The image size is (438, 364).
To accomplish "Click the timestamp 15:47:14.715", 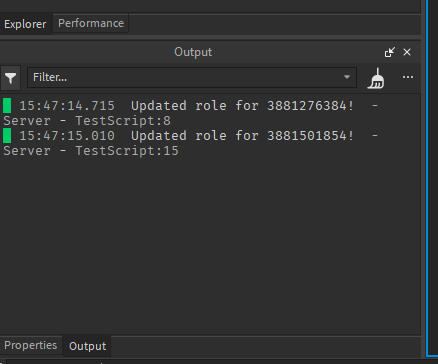I will coord(67,106).
